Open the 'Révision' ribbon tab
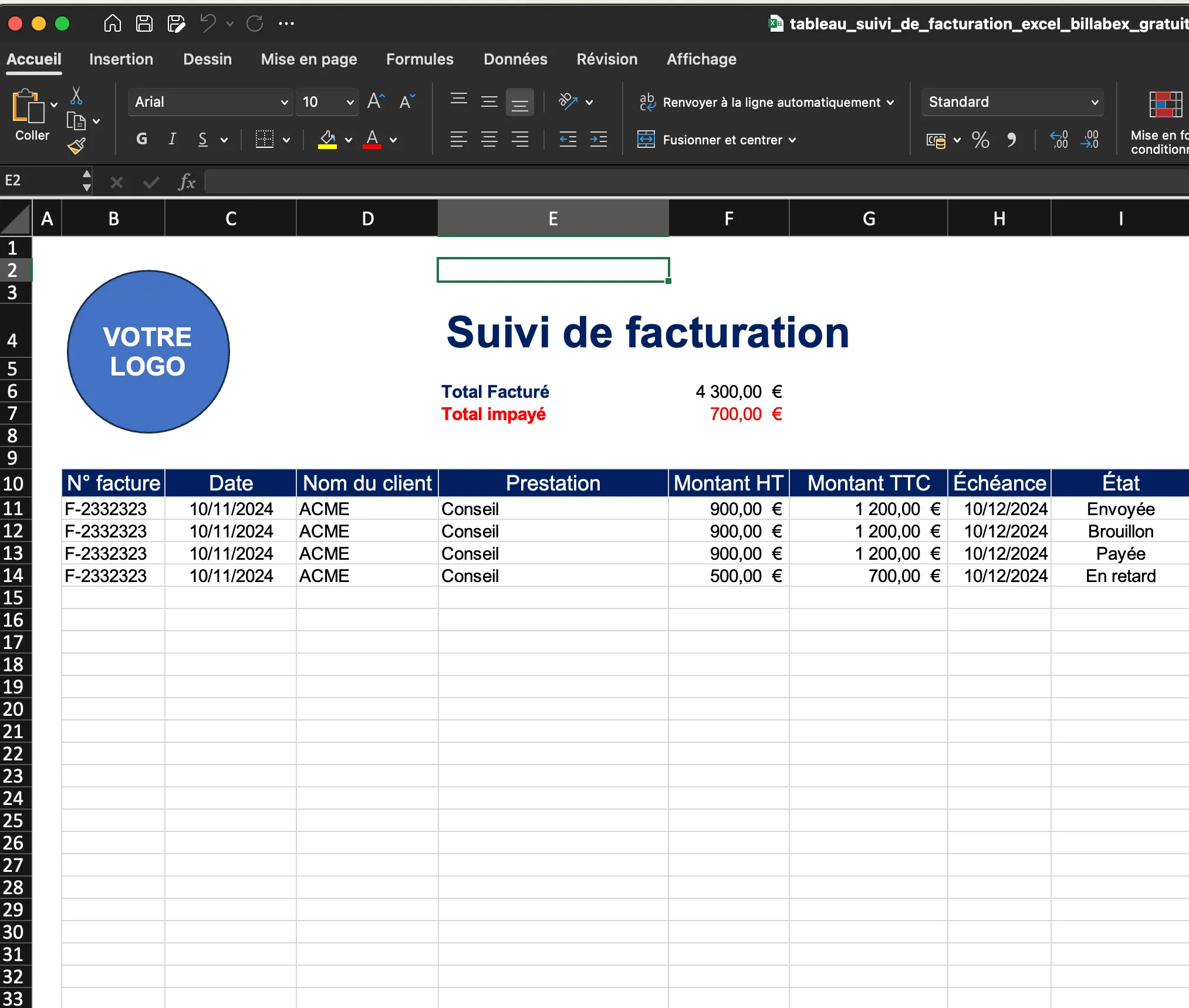 (x=607, y=59)
